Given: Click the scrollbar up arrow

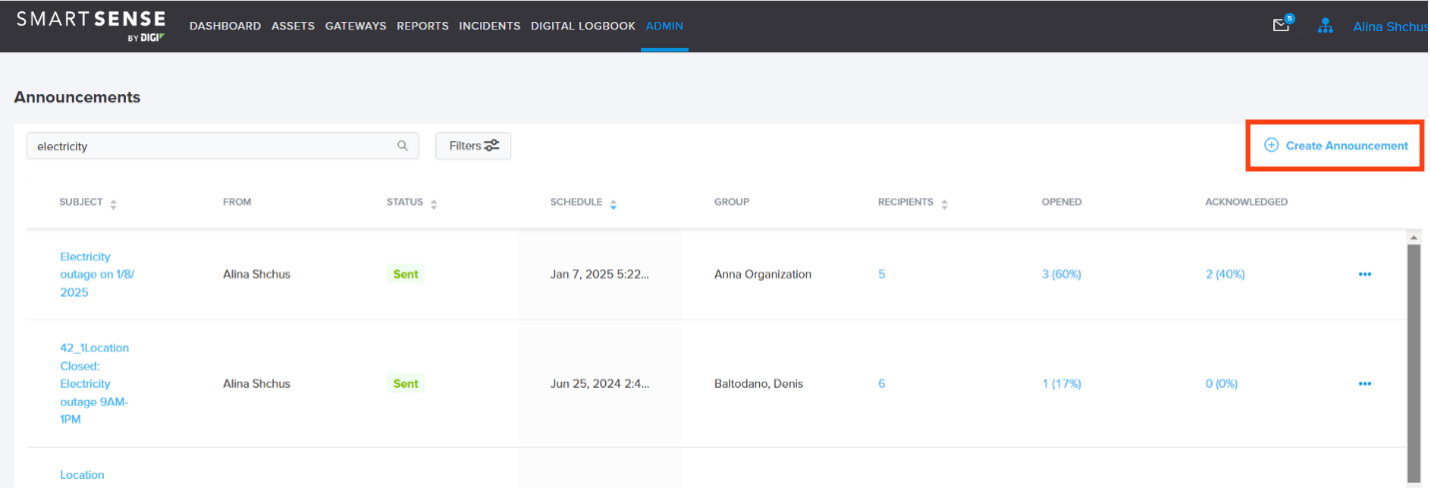Looking at the screenshot, I should pos(1413,238).
